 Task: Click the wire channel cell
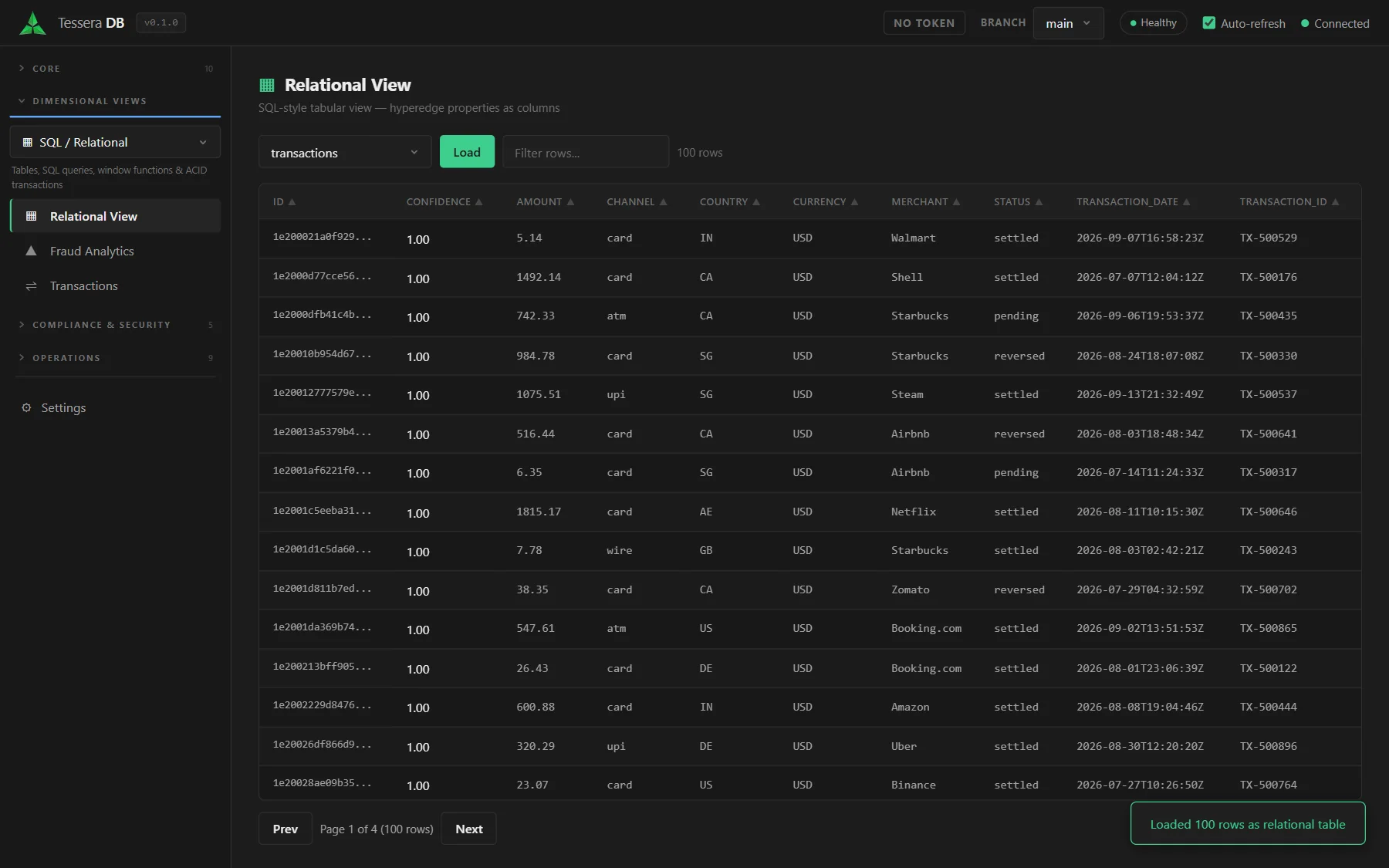point(619,550)
